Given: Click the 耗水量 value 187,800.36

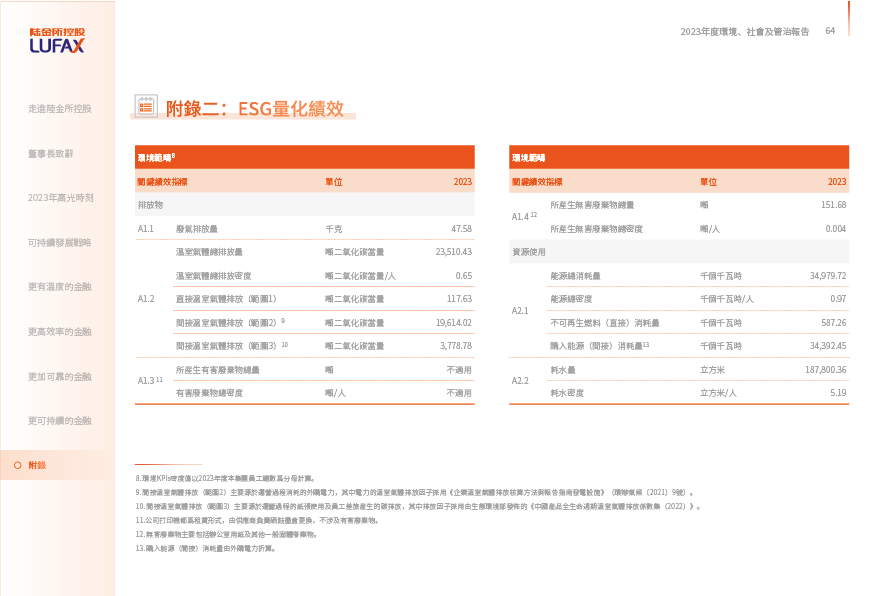Looking at the screenshot, I should click(x=825, y=369).
